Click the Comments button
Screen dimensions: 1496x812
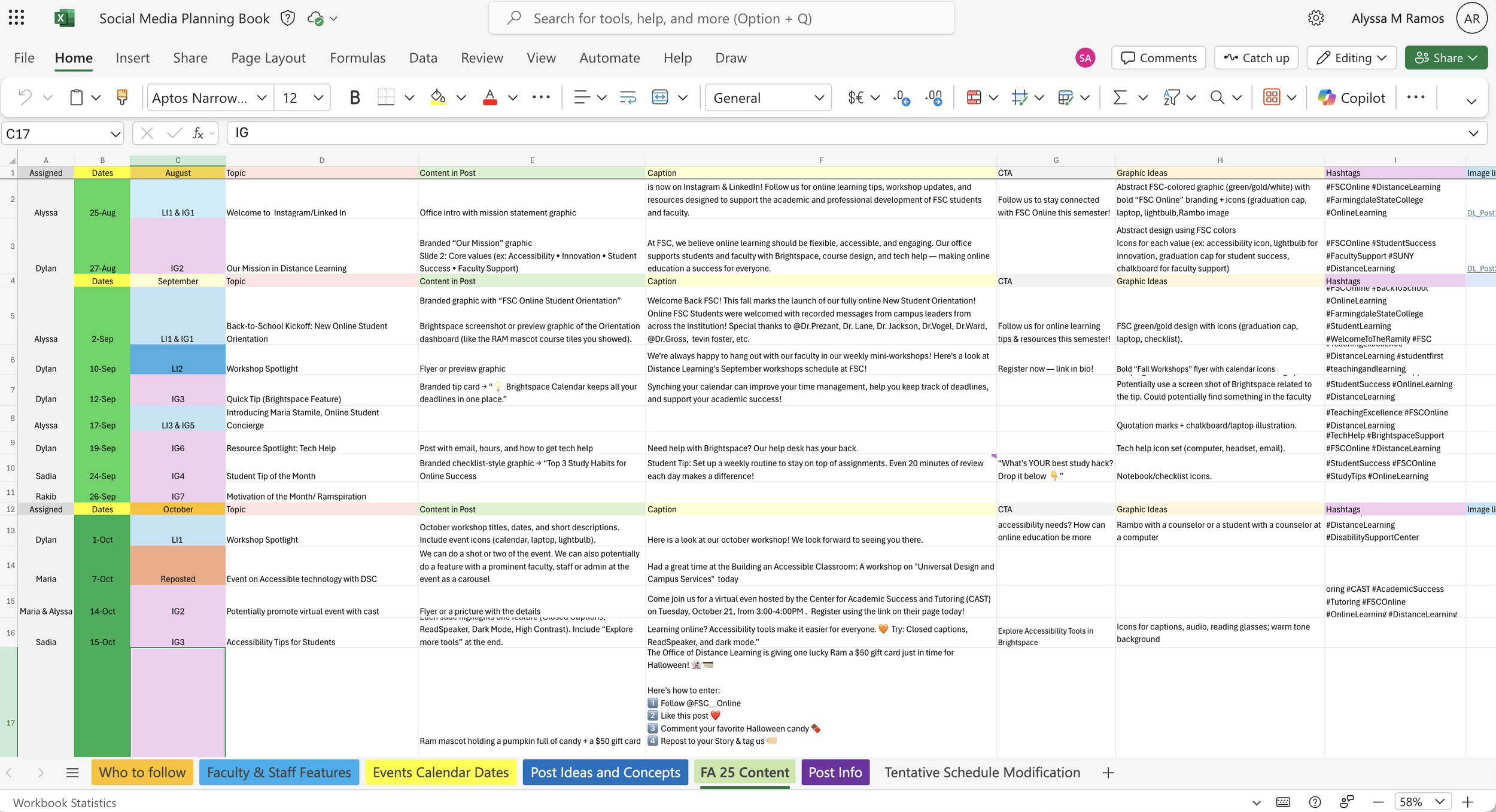pos(1159,58)
